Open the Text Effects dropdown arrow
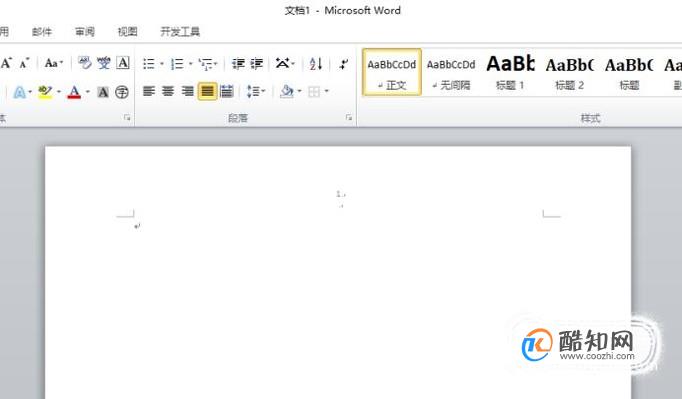The height and width of the screenshot is (399, 682). (30, 92)
